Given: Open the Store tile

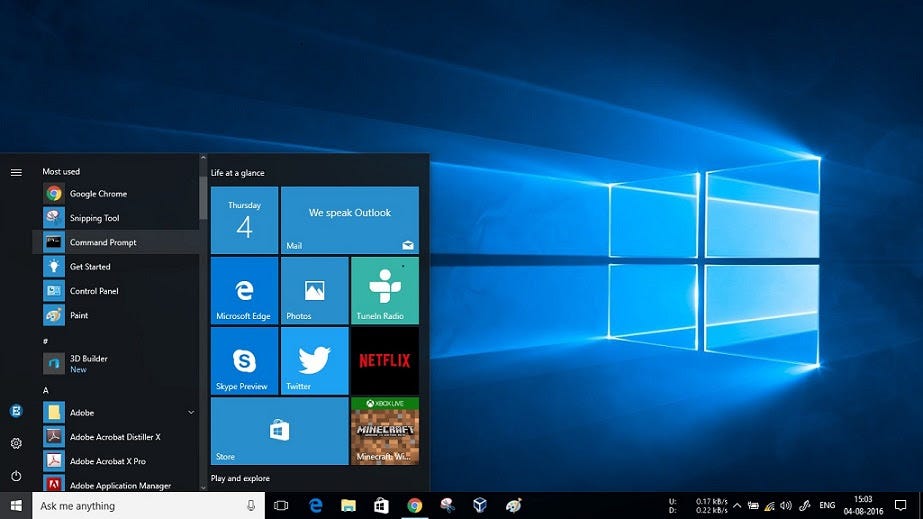Looking at the screenshot, I should pos(279,430).
